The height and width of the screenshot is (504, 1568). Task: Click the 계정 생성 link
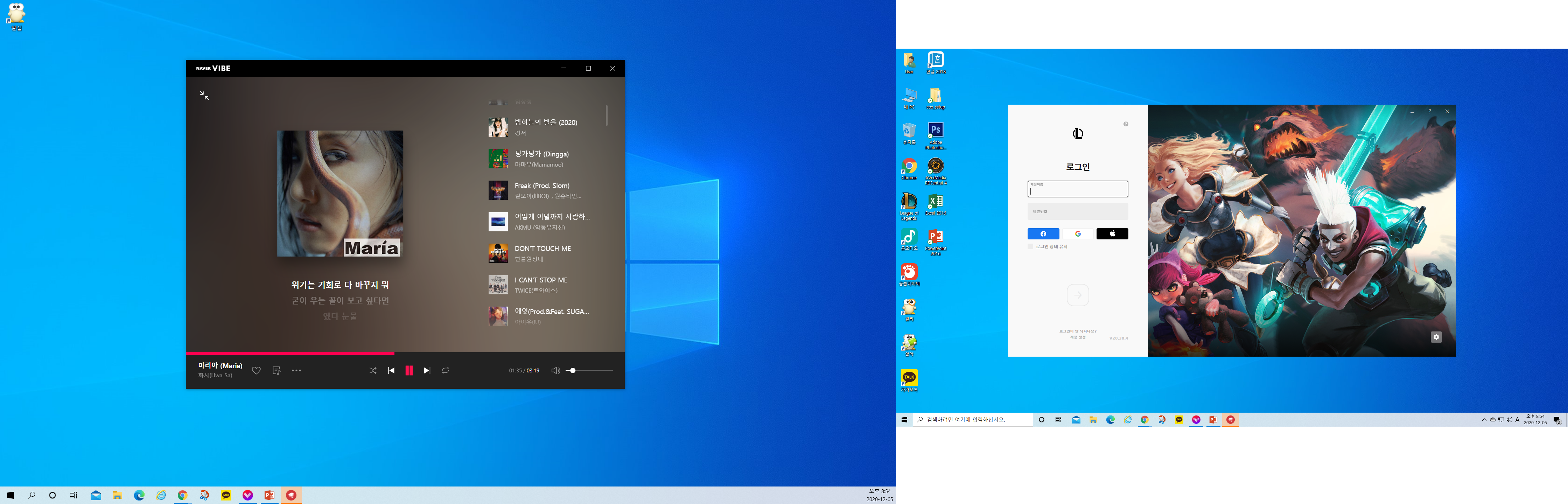click(1077, 337)
